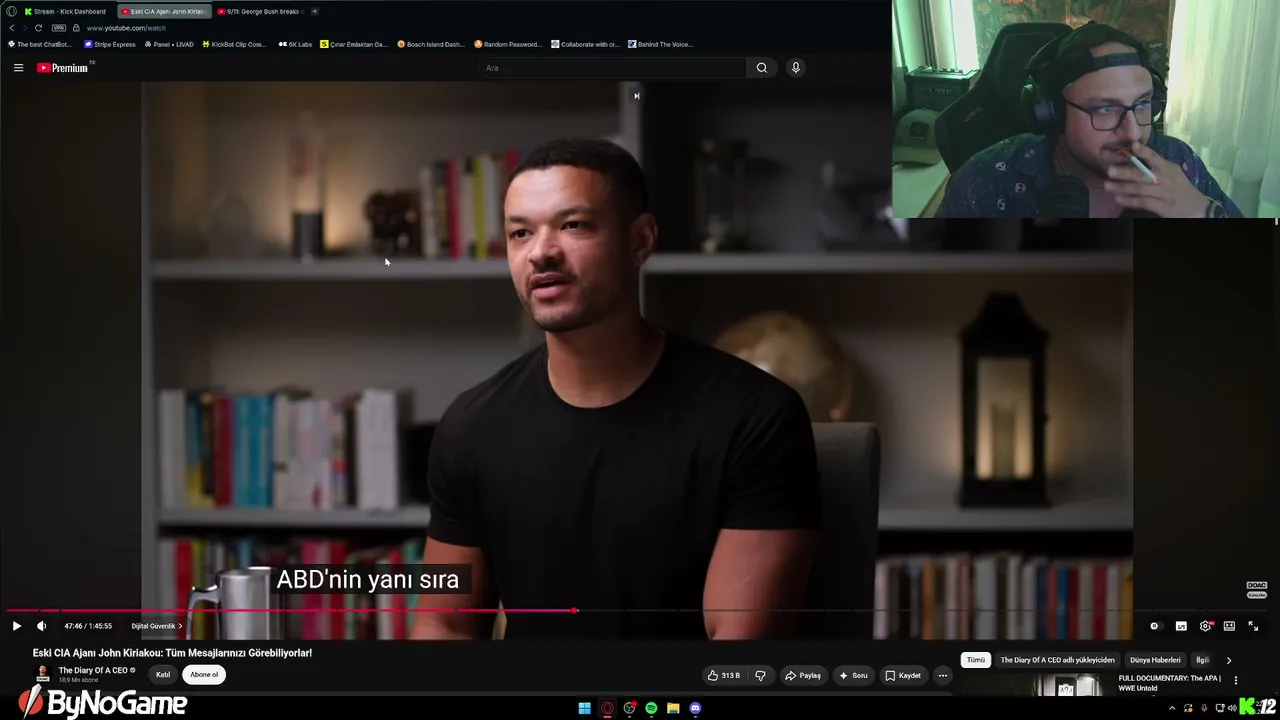The height and width of the screenshot is (720, 1280).
Task: Seek on the red video progress bar
Action: pyautogui.click(x=640, y=610)
